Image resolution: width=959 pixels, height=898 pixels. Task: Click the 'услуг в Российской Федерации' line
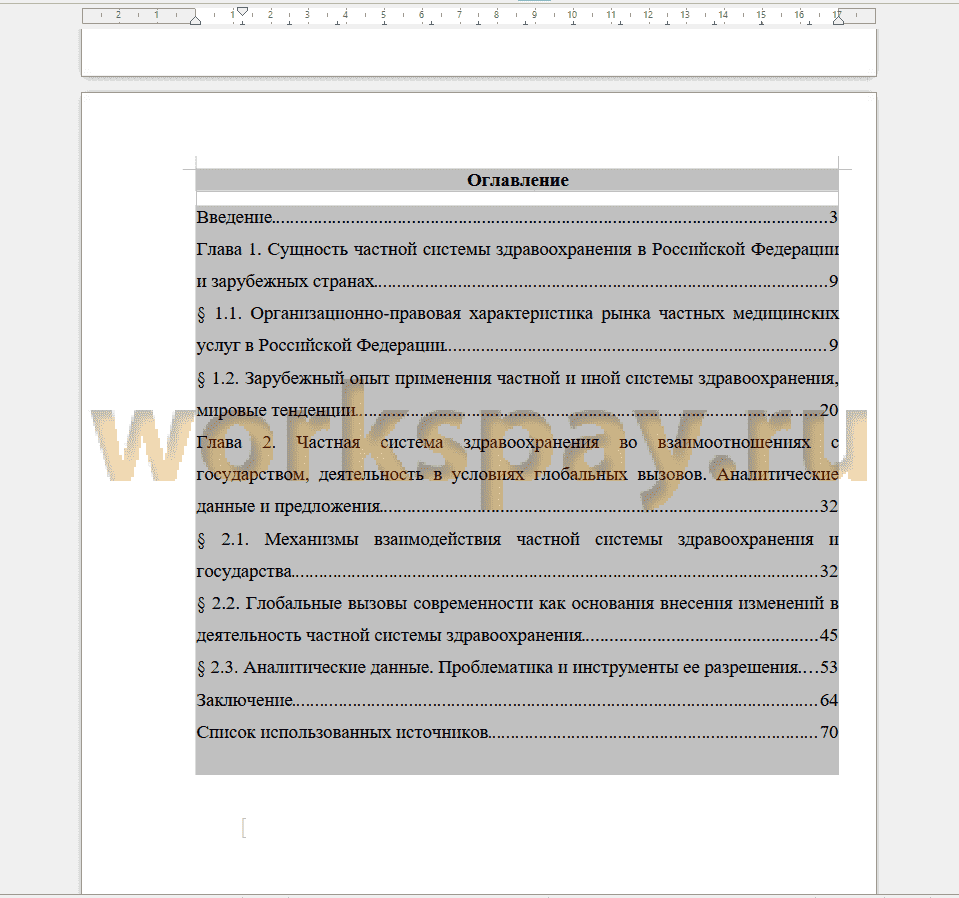517,346
